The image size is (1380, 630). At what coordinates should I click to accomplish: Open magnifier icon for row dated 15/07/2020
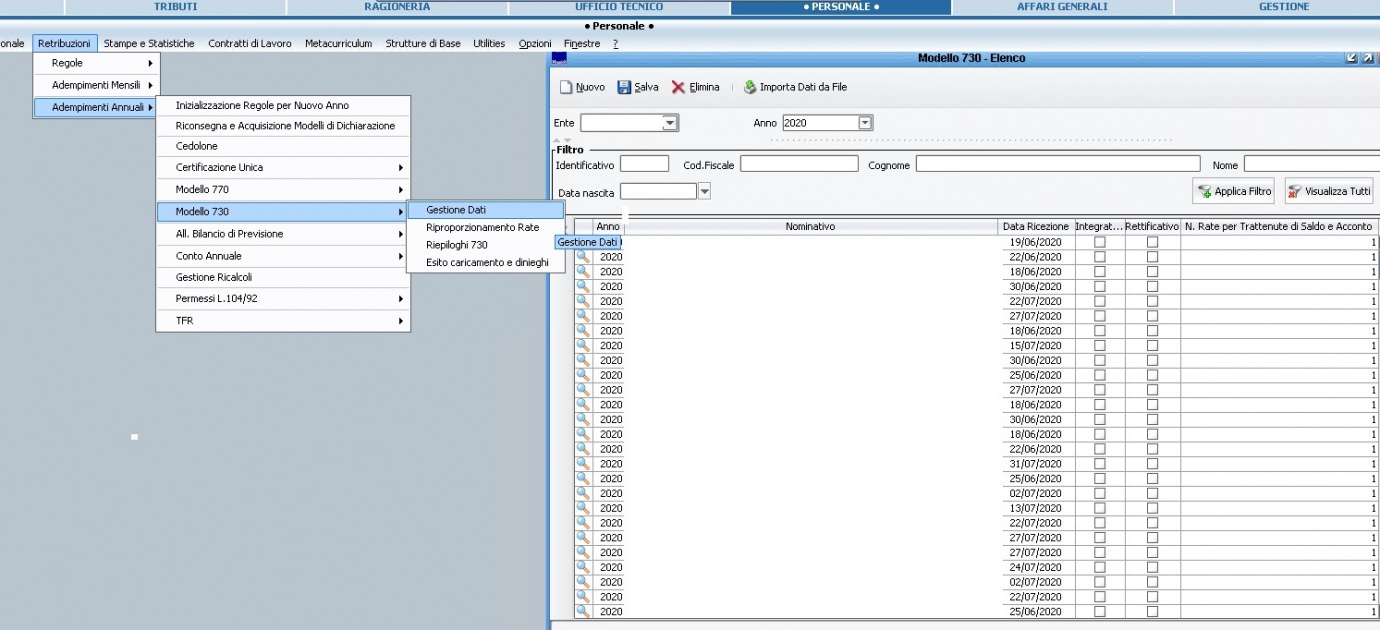point(583,346)
